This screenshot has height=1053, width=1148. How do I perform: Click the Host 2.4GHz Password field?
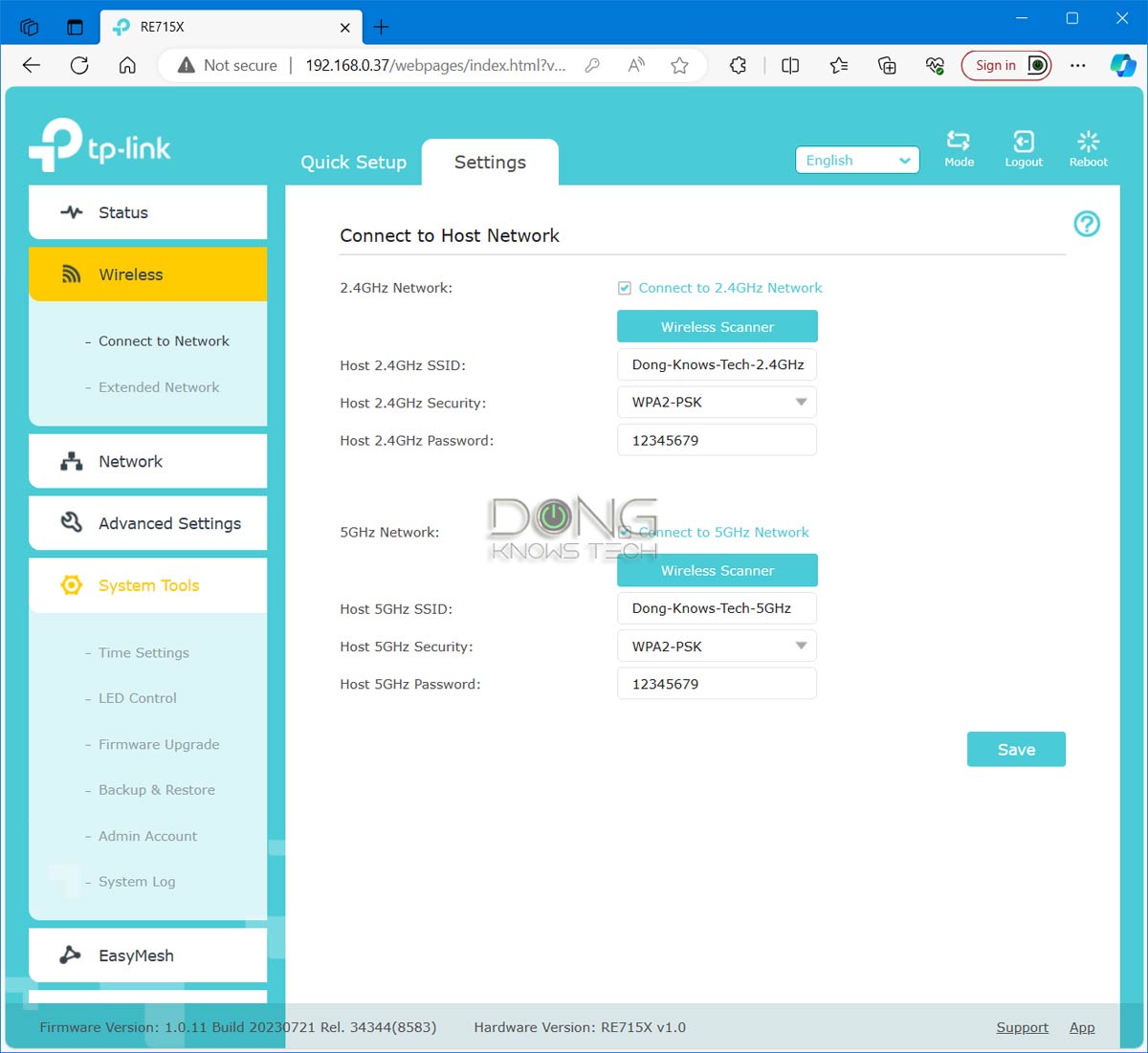pyautogui.click(x=717, y=441)
